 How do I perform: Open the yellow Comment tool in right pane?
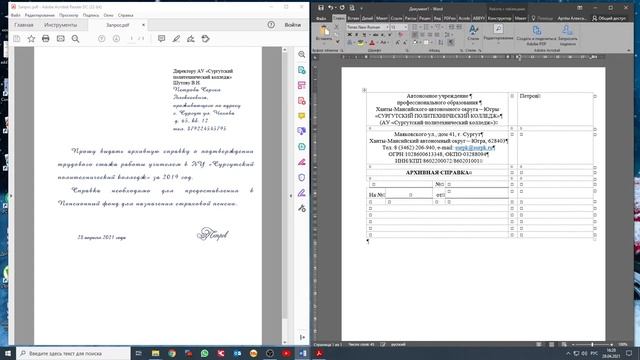click(302, 116)
